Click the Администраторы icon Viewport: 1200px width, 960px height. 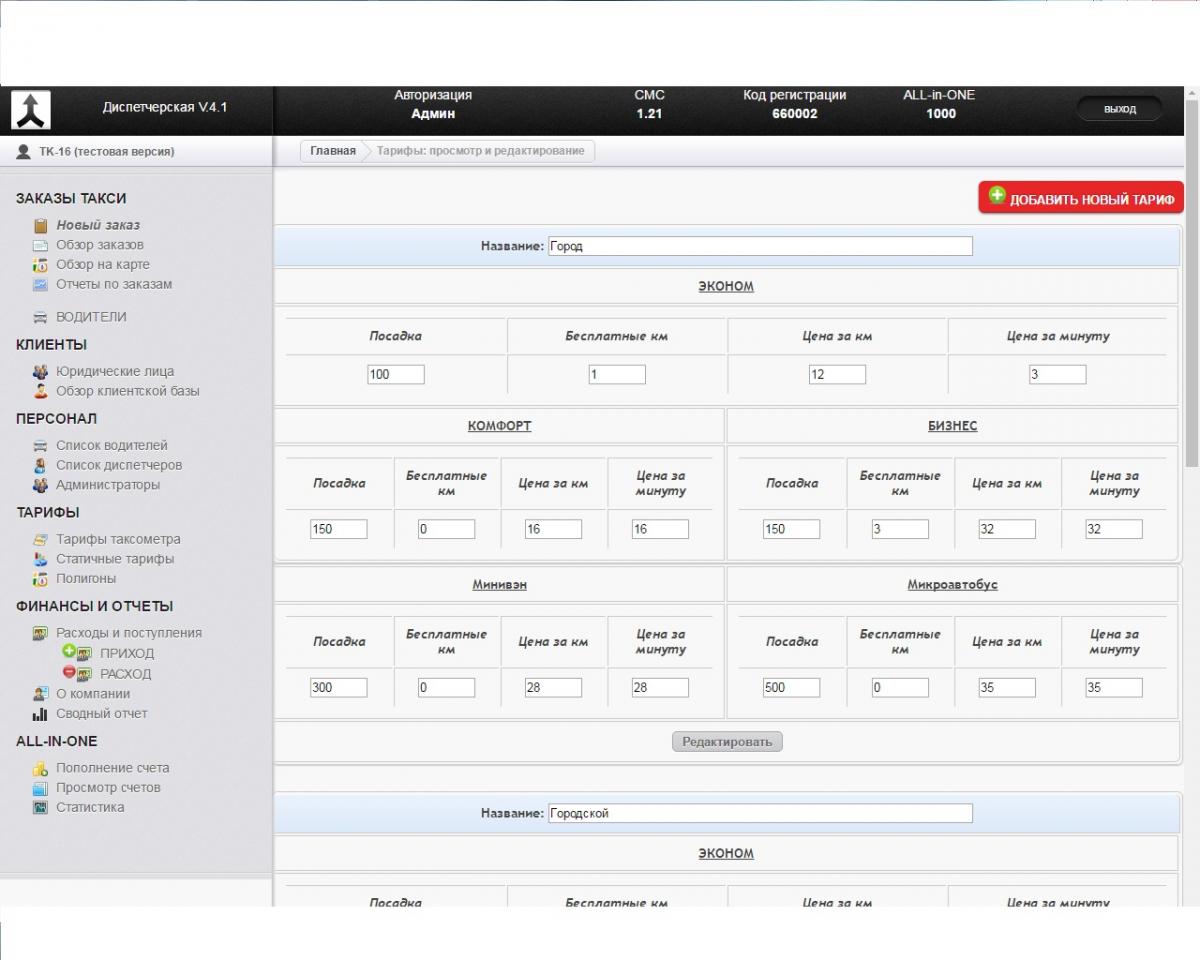pyautogui.click(x=40, y=485)
